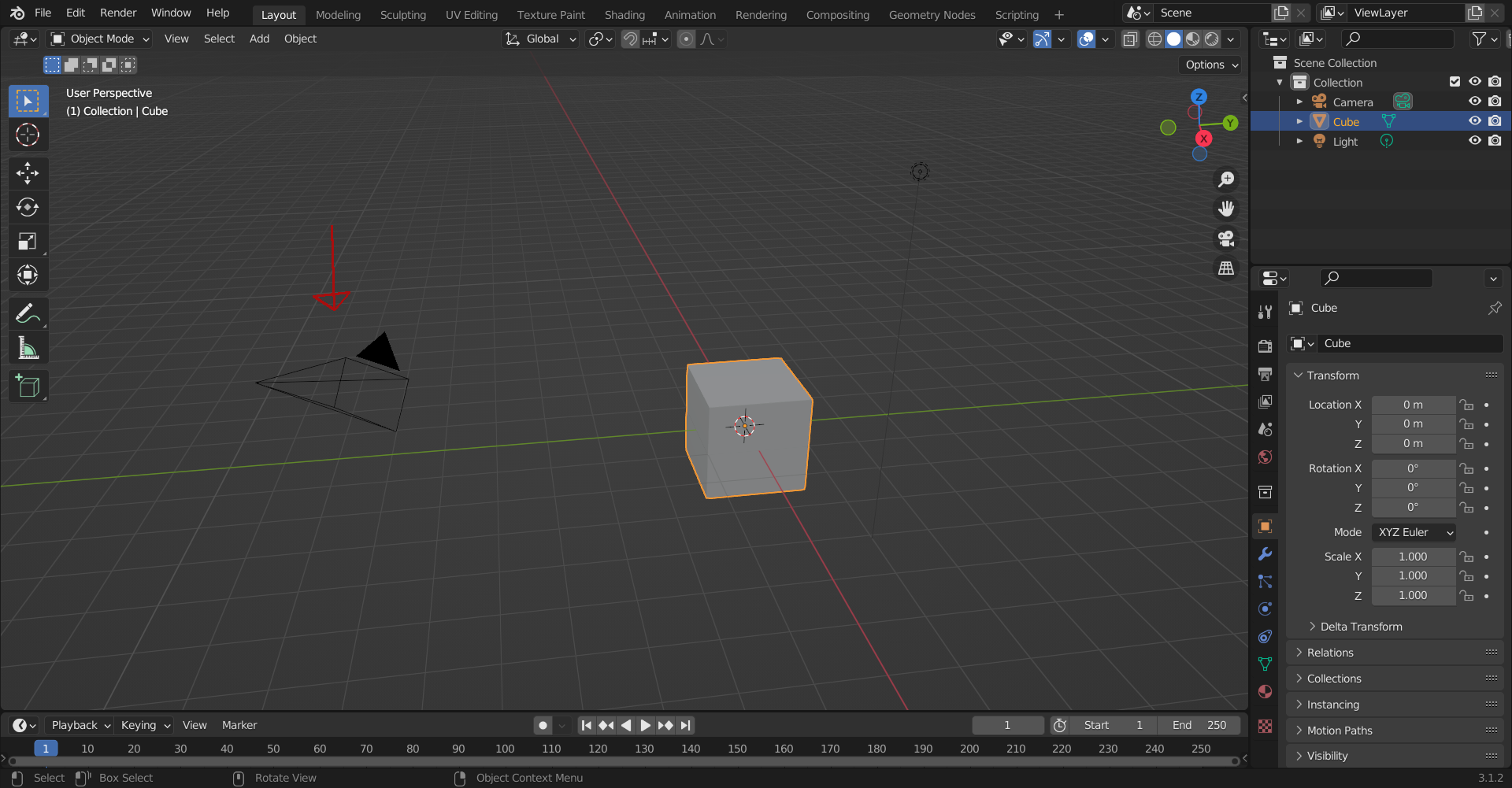Click the Scale X value field
The height and width of the screenshot is (788, 1512).
click(x=1413, y=557)
